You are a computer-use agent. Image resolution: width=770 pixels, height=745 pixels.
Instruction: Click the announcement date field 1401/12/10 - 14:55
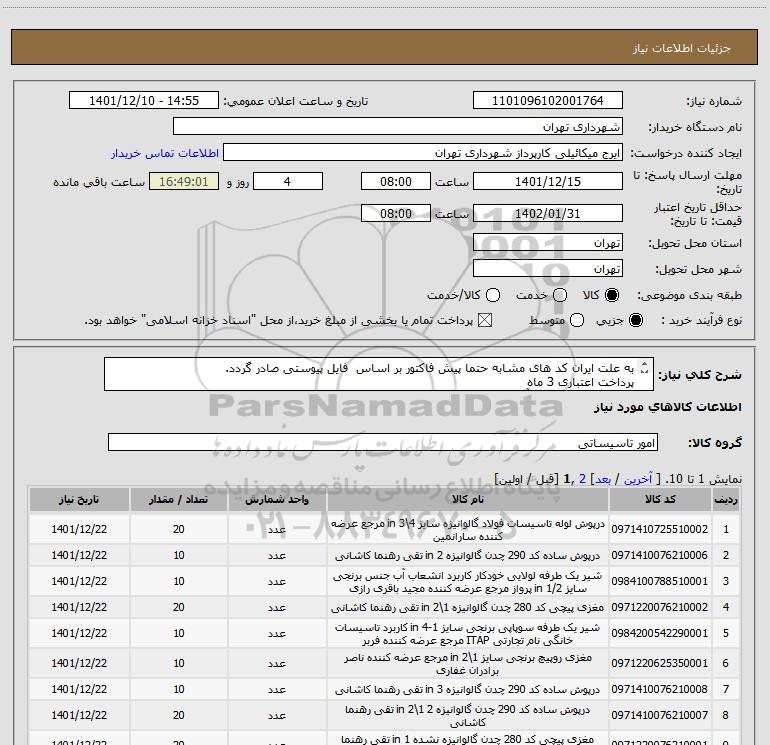(144, 101)
